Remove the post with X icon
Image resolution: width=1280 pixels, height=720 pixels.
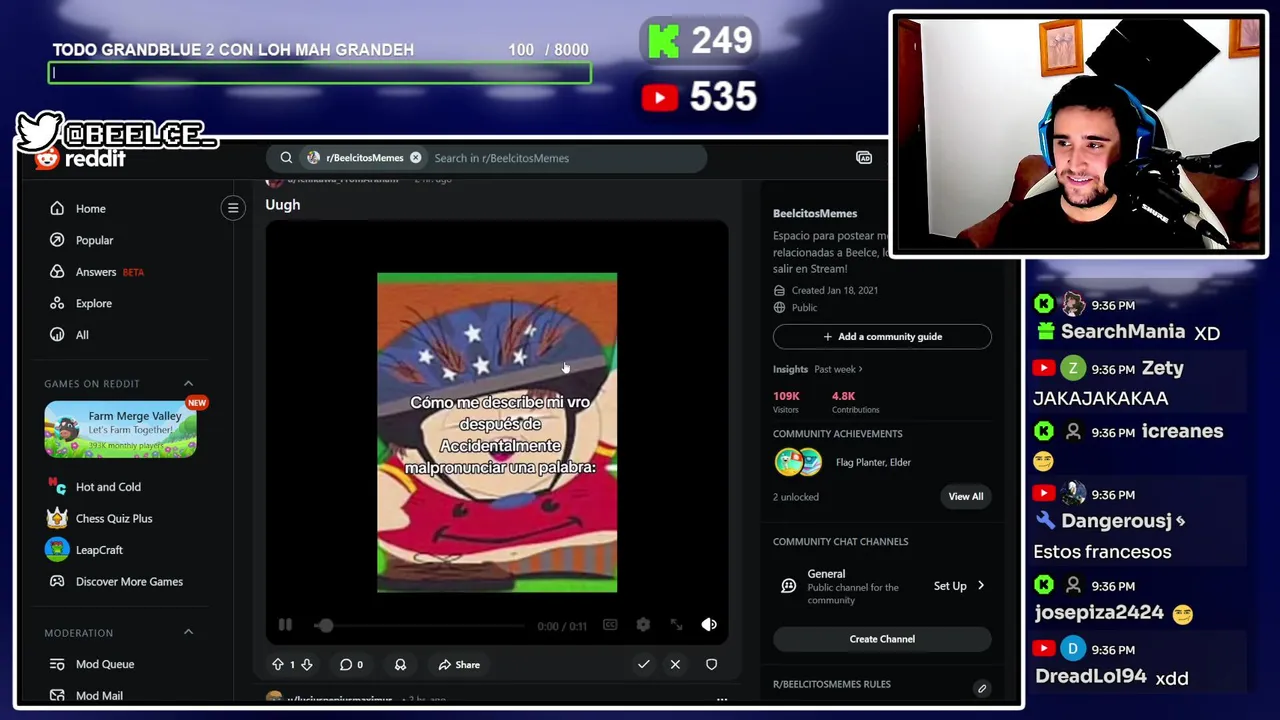(675, 664)
